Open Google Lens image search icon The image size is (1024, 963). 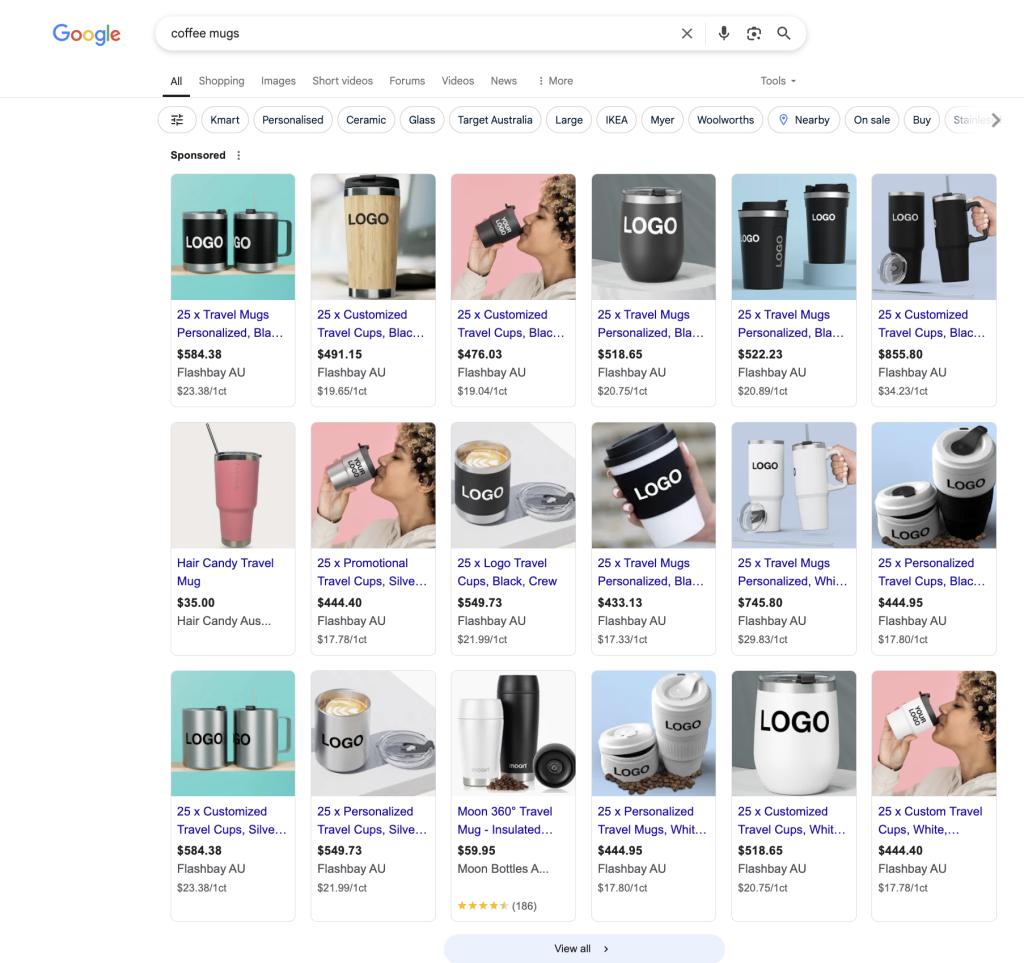754,33
